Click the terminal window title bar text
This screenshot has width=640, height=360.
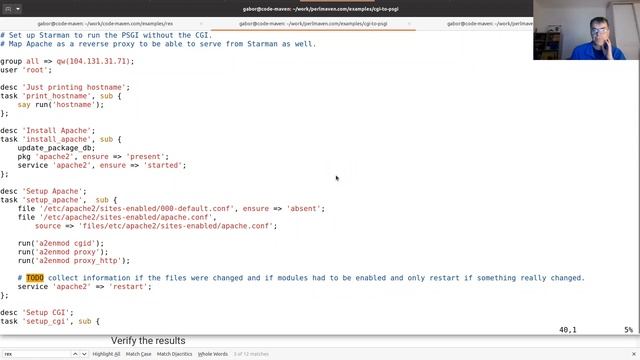click(x=320, y=9)
